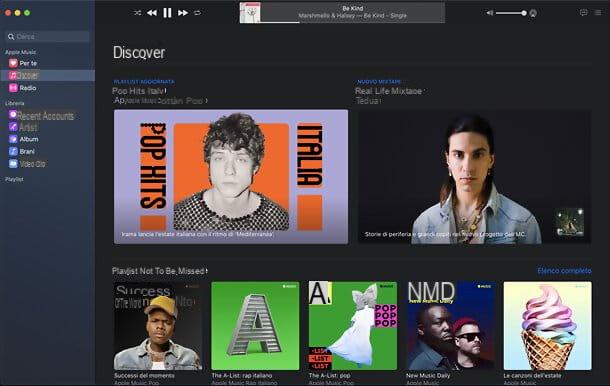Open Recent Accounts in the library
Viewport: 610px width, 386px height.
[x=47, y=116]
